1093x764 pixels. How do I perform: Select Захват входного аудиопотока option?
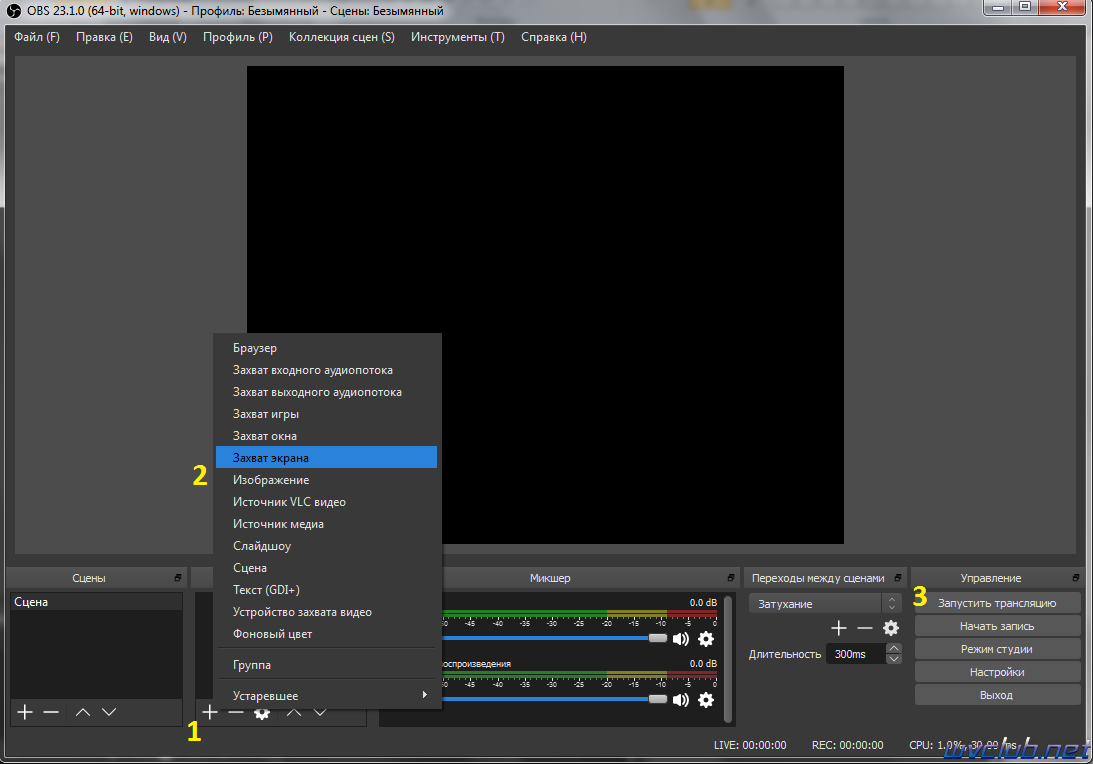(326, 370)
